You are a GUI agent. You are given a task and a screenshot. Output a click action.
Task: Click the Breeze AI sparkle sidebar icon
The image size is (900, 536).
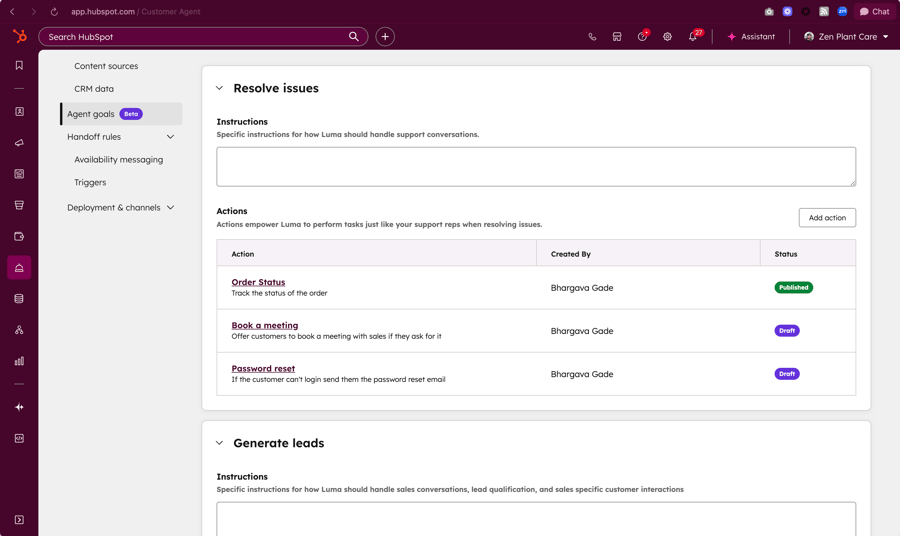[x=19, y=407]
